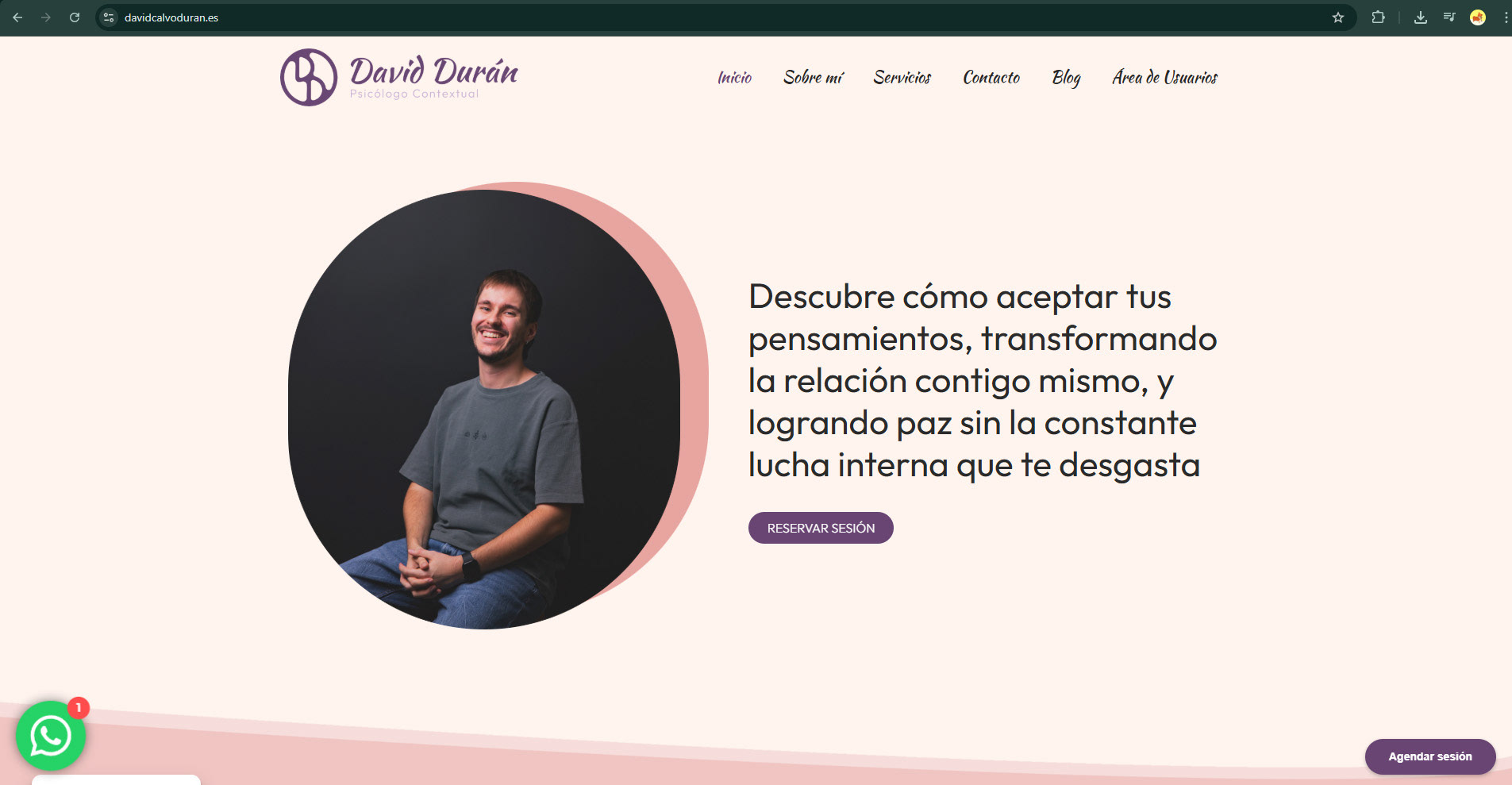1512x785 pixels.
Task: Open the WhatsApp chat bubble
Action: click(x=51, y=736)
